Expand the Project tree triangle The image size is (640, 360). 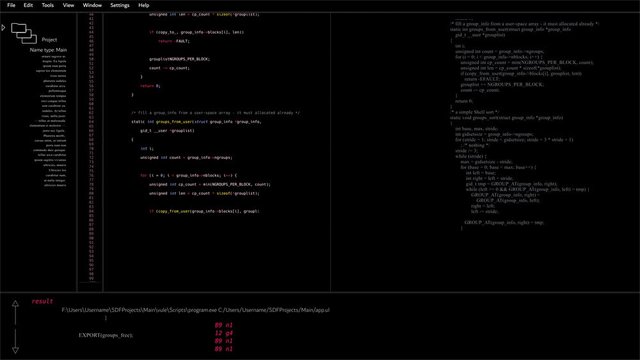pyautogui.click(x=3, y=27)
